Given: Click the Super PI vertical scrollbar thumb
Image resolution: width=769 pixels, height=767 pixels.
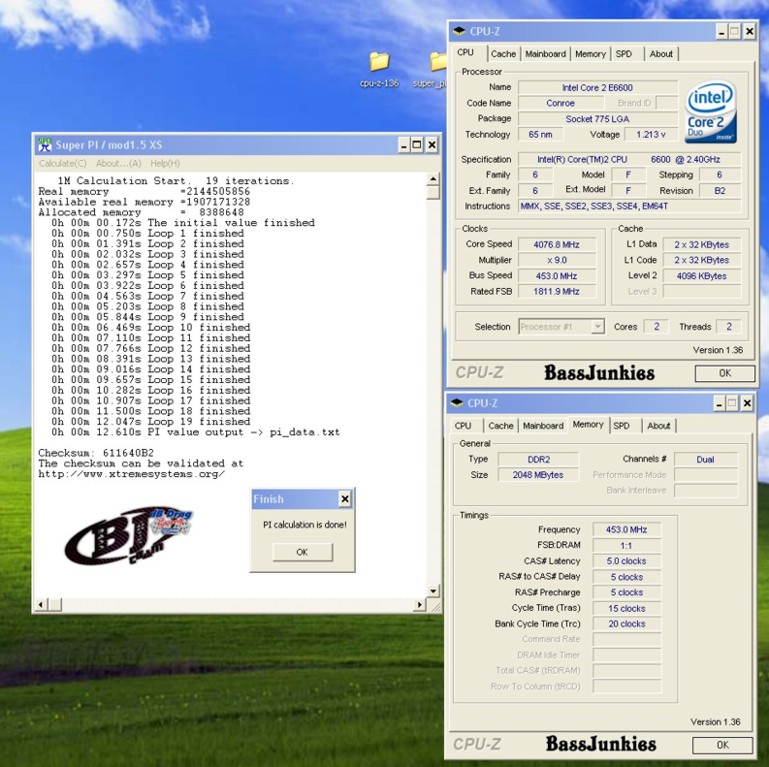Looking at the screenshot, I should pos(433,192).
